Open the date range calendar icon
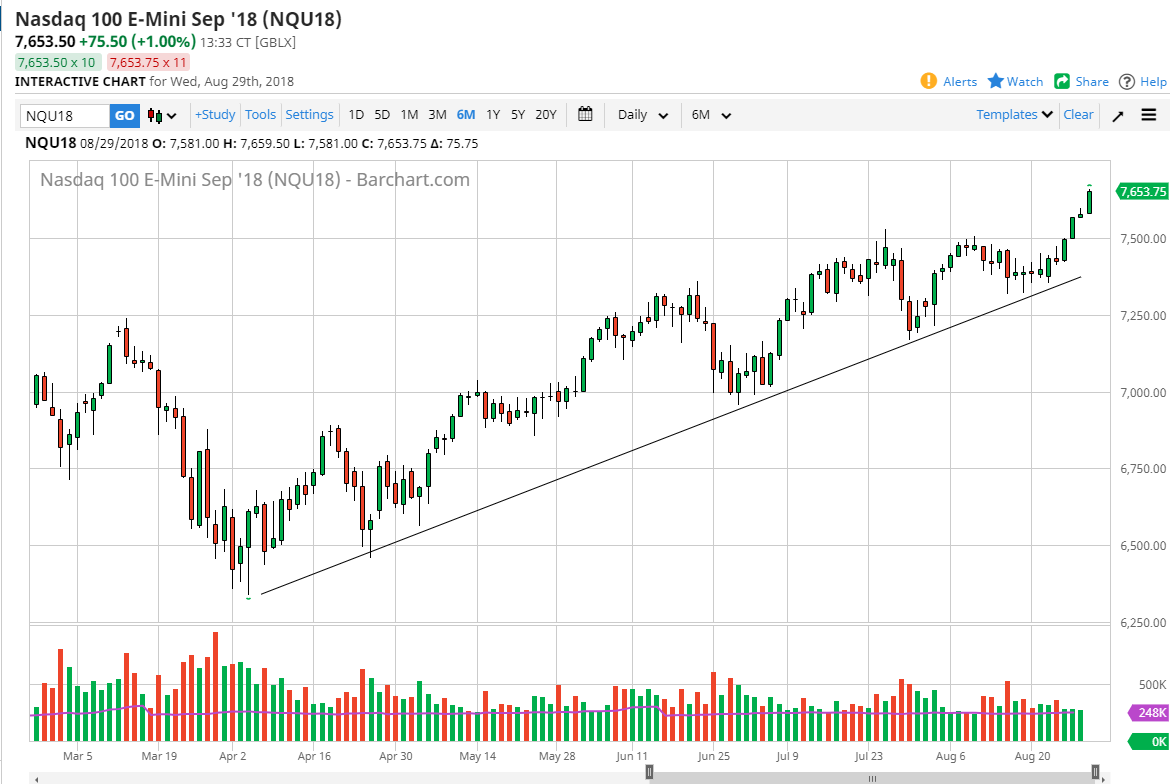The height and width of the screenshot is (784, 1173). click(x=585, y=114)
